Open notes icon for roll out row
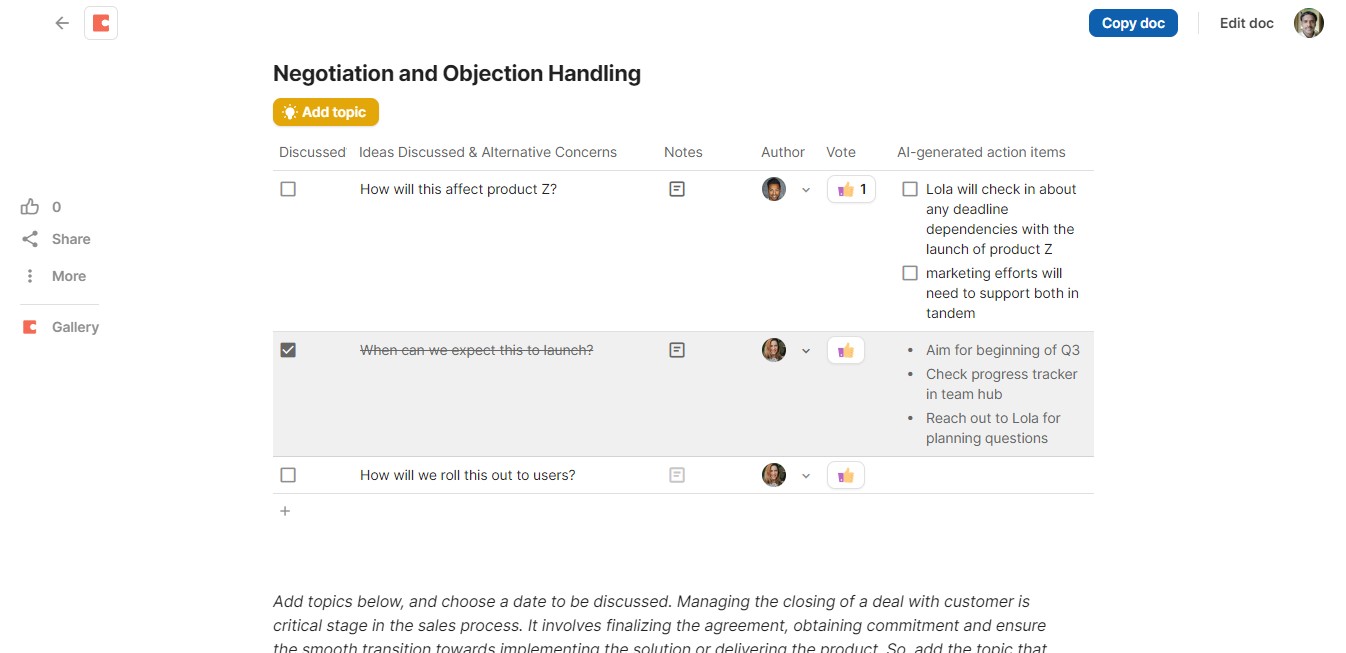This screenshot has height=653, width=1346. (x=677, y=475)
